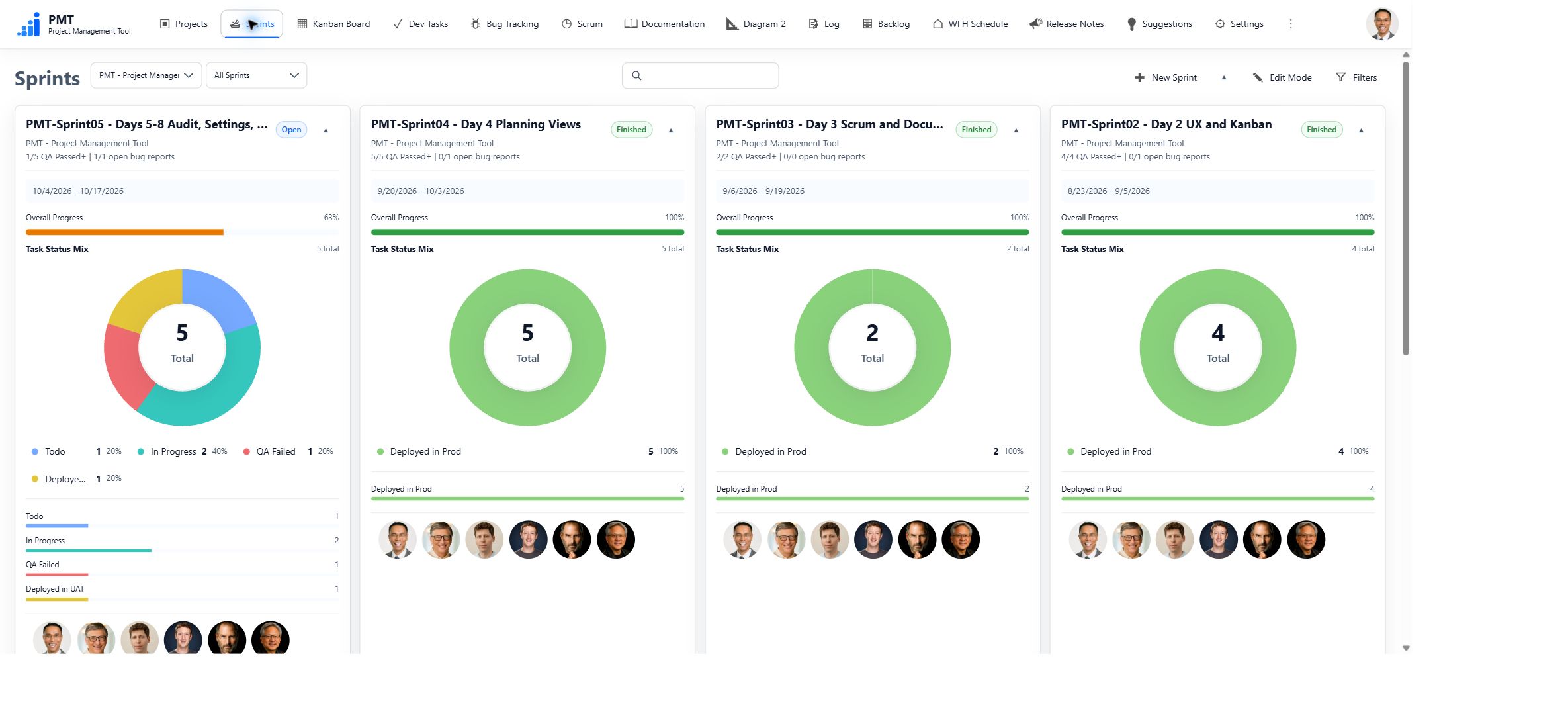Screen dimensions: 1568x726
Task: Go to the Scrum section
Action: [x=582, y=24]
